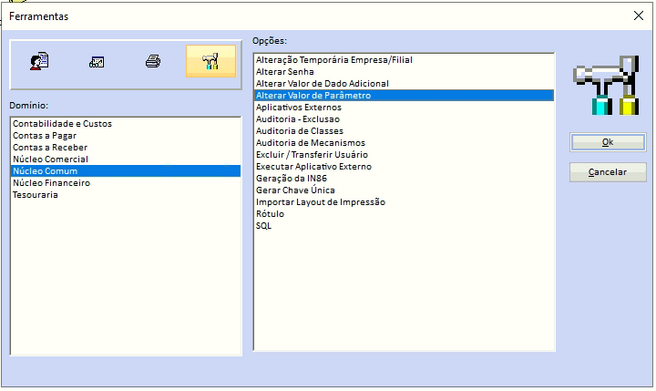Click the Ok button
656x391 pixels.
[607, 142]
